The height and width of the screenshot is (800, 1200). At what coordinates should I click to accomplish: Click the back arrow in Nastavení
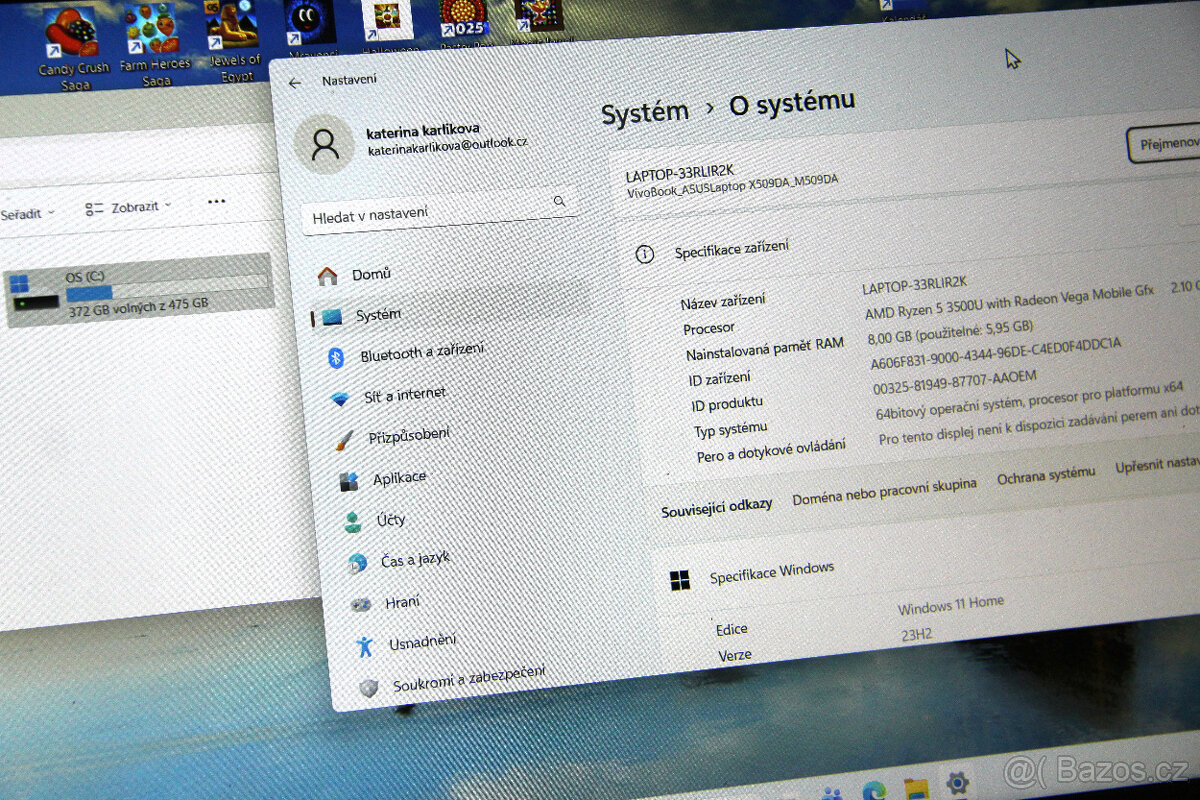click(294, 84)
